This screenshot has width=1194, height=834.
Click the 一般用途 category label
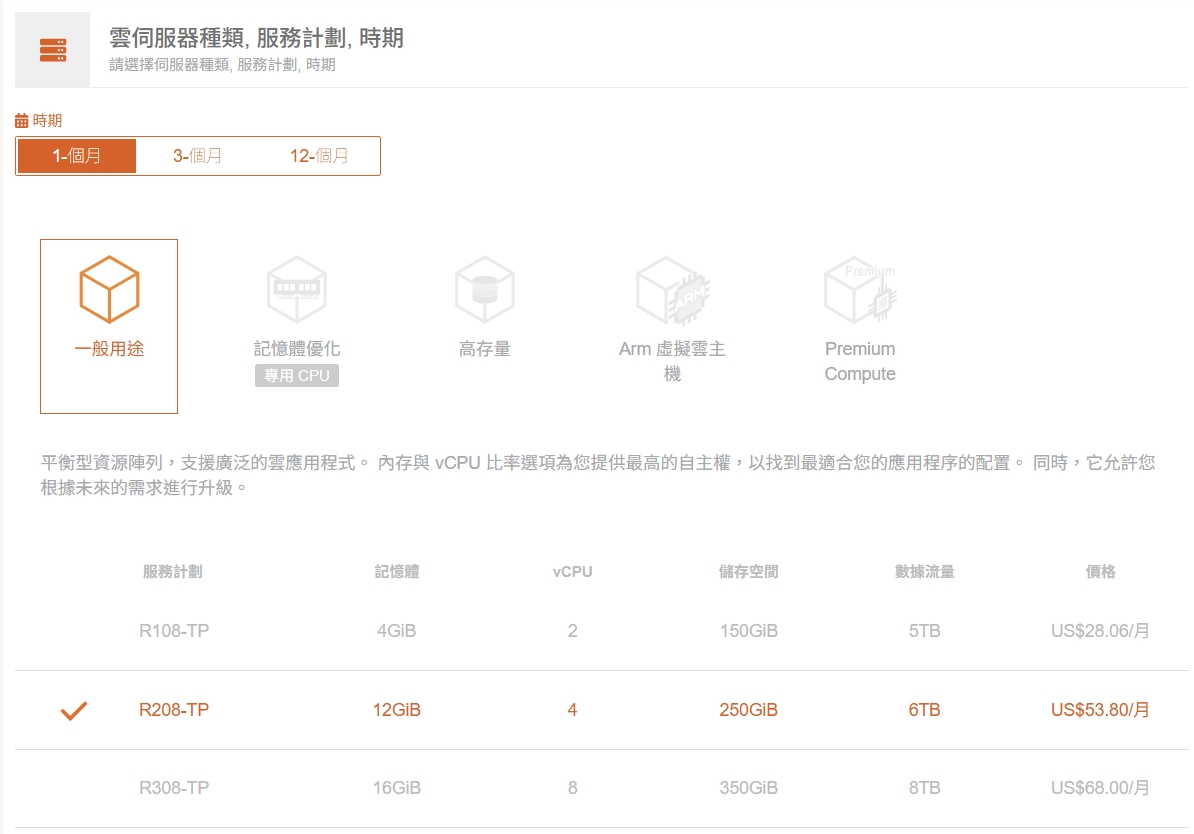(x=109, y=349)
